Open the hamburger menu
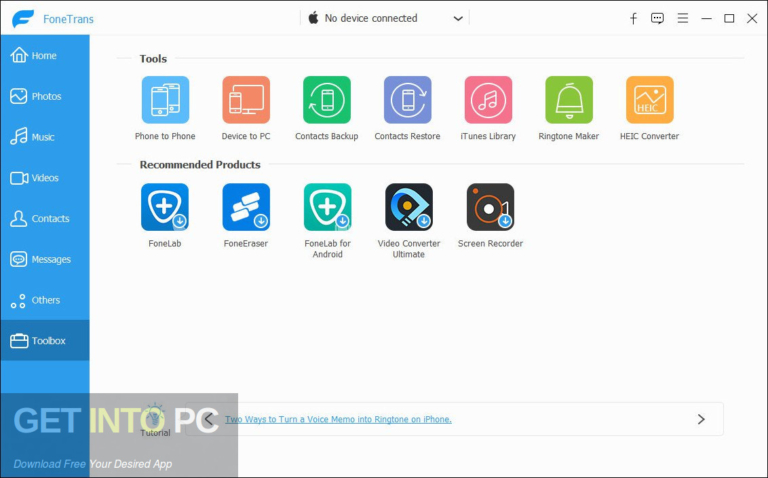 click(683, 18)
